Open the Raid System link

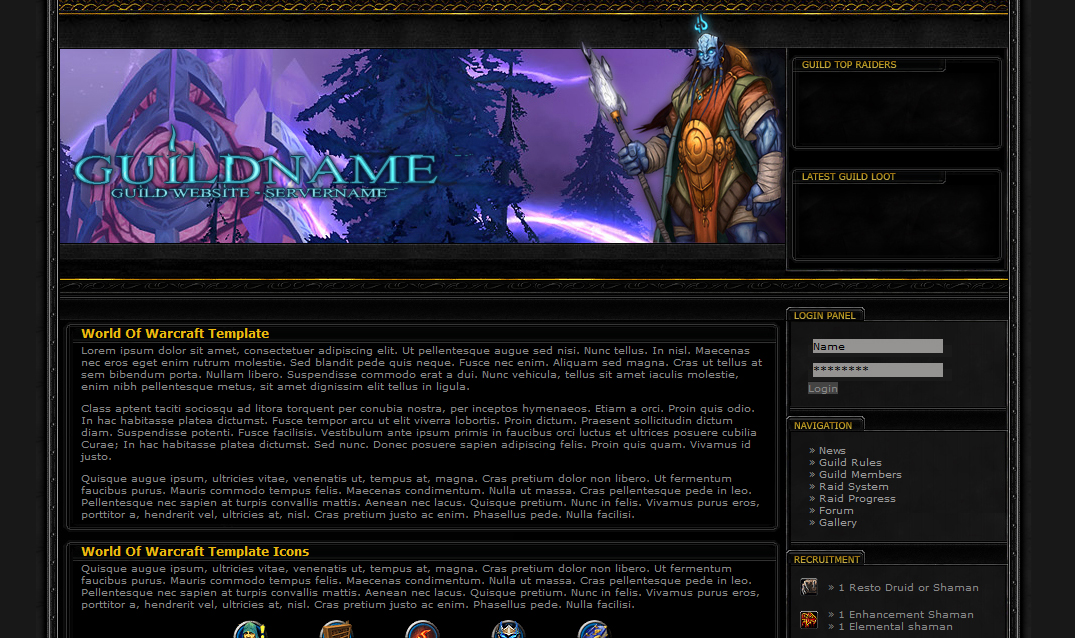(854, 487)
